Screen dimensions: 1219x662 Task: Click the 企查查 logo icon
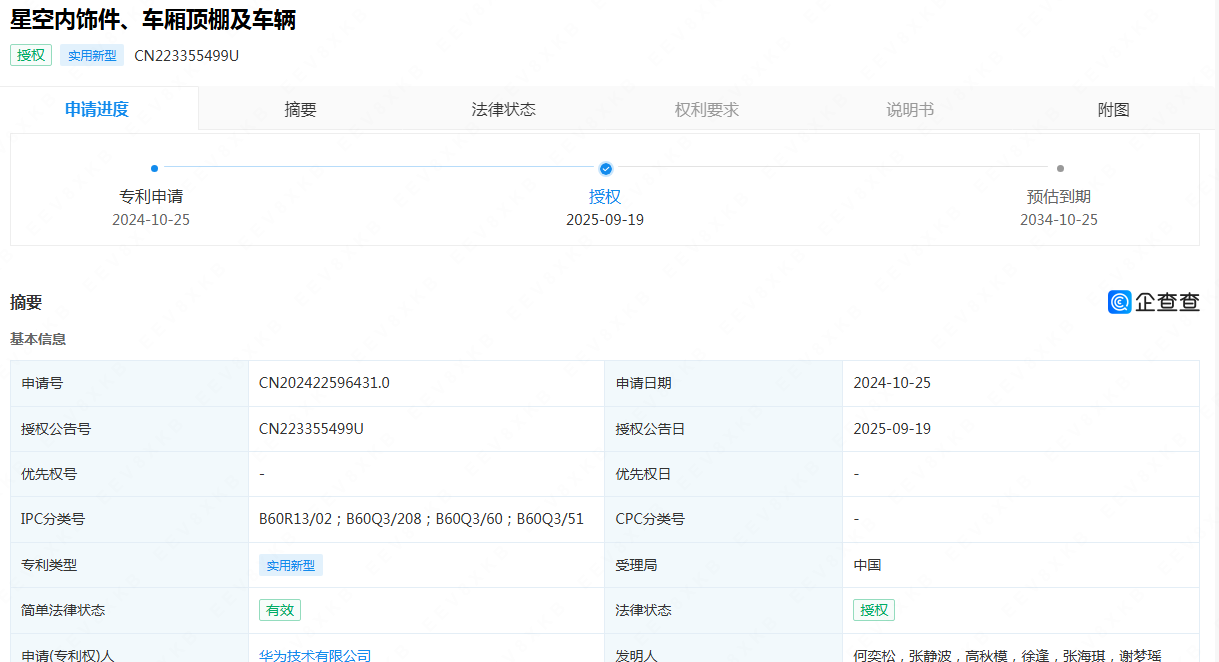pos(1120,302)
